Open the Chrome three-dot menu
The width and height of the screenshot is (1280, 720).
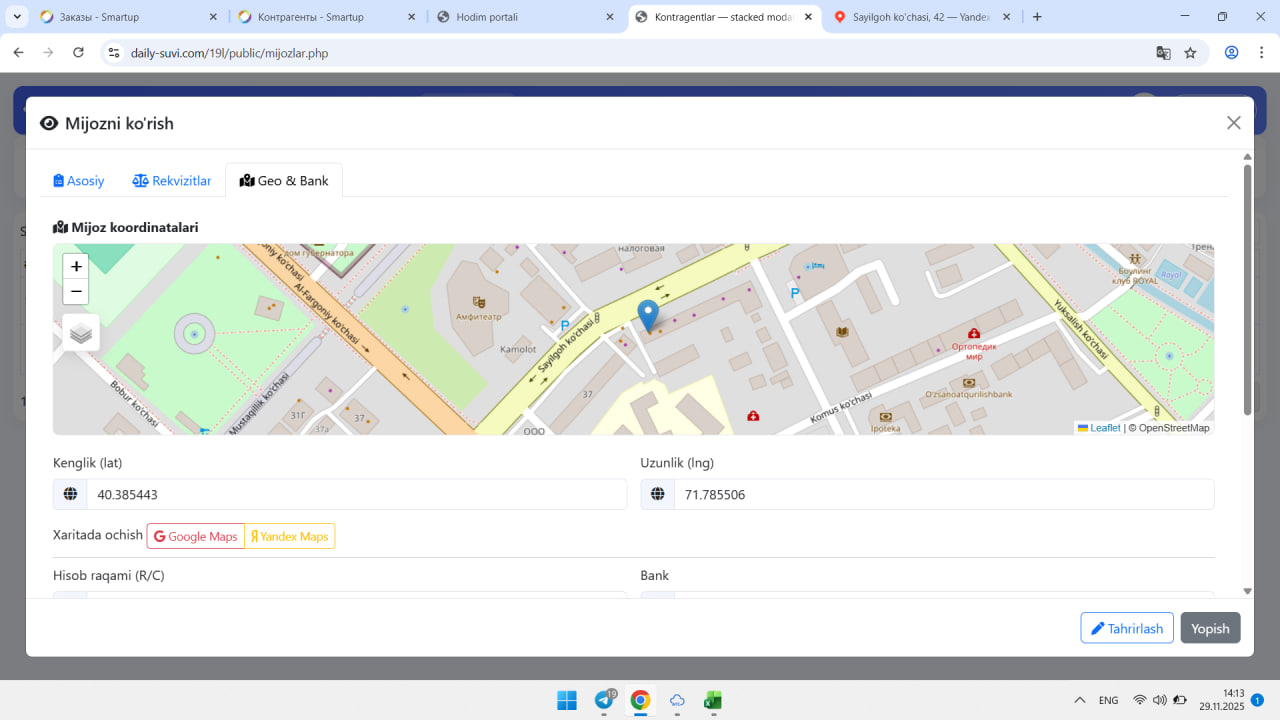[1260, 53]
